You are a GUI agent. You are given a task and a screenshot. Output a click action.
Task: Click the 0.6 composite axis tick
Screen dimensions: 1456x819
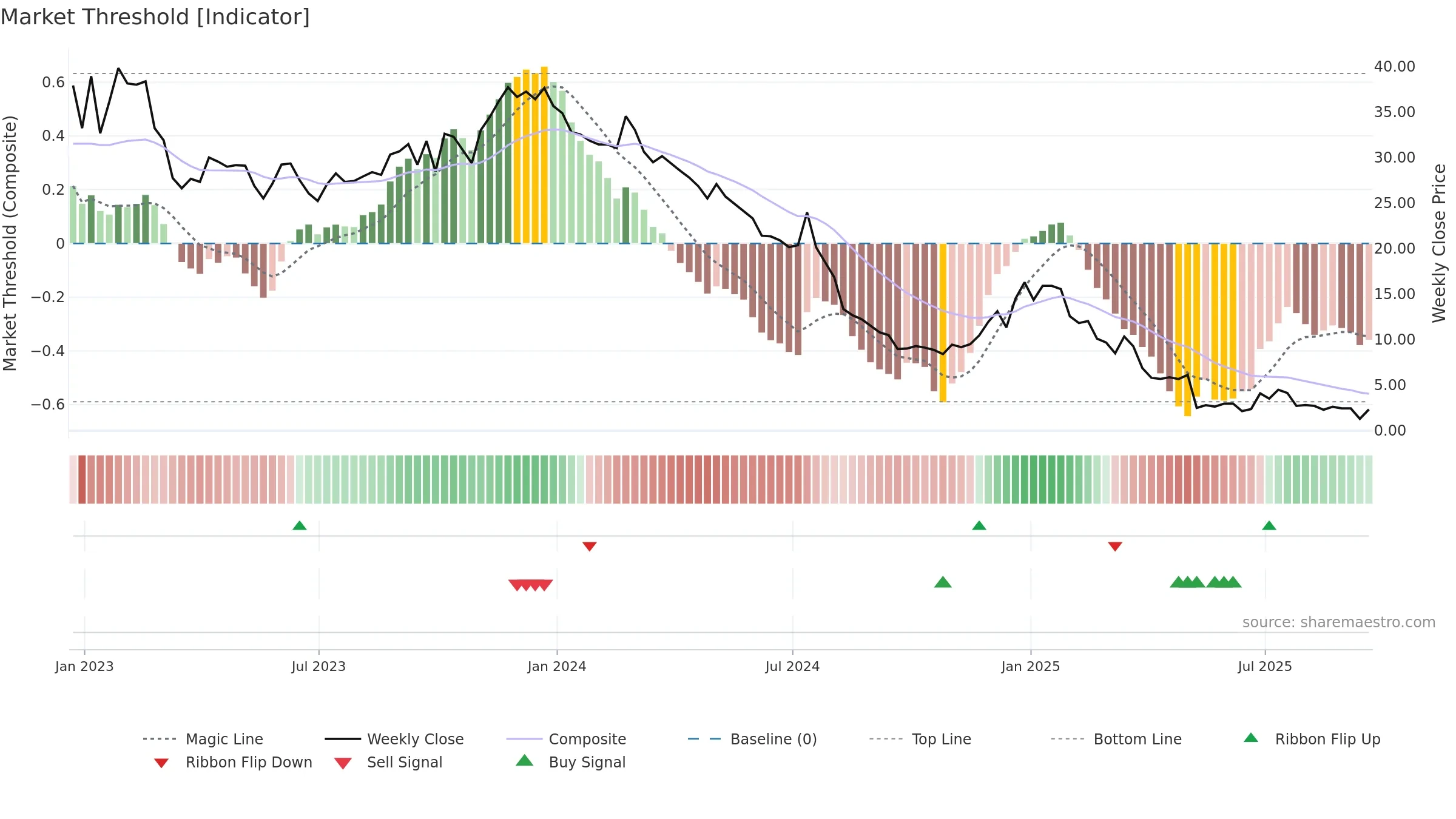point(53,83)
